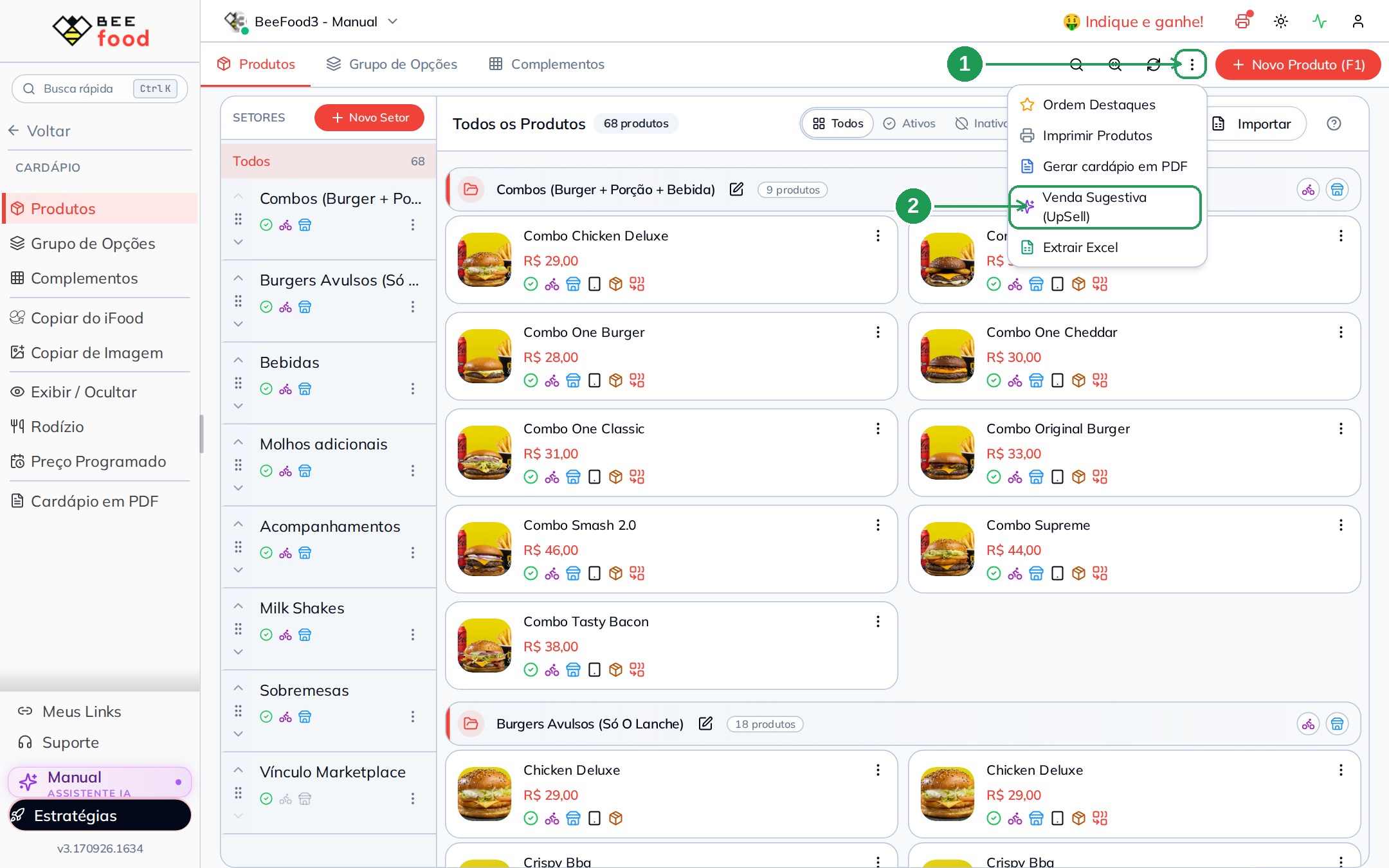Toggle the light/dark theme sun icon
This screenshot has height=868, width=1389.
(1281, 21)
